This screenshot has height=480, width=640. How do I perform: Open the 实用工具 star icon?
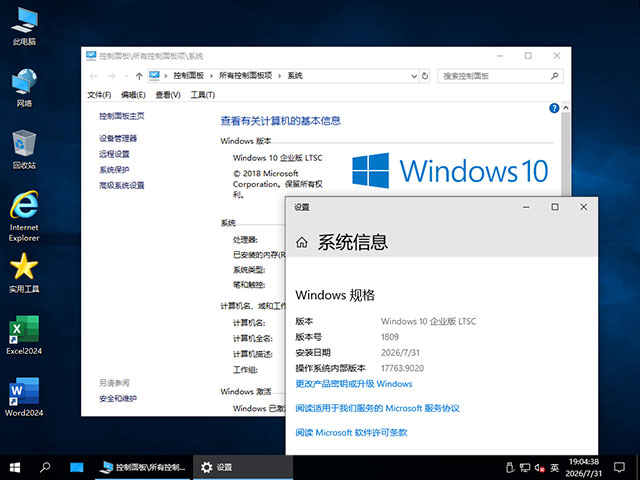(24, 273)
